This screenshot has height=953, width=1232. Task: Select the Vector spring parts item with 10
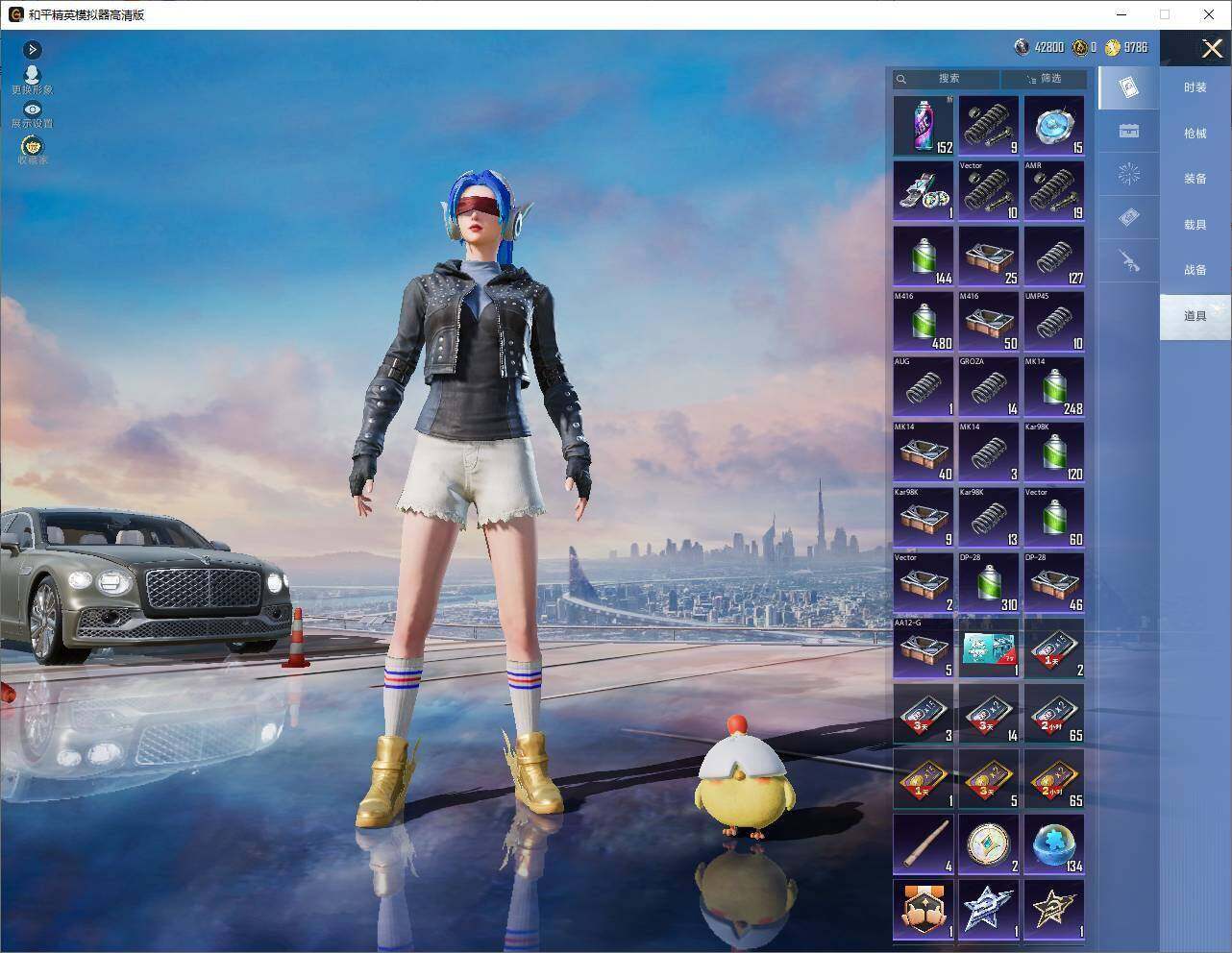tap(989, 190)
